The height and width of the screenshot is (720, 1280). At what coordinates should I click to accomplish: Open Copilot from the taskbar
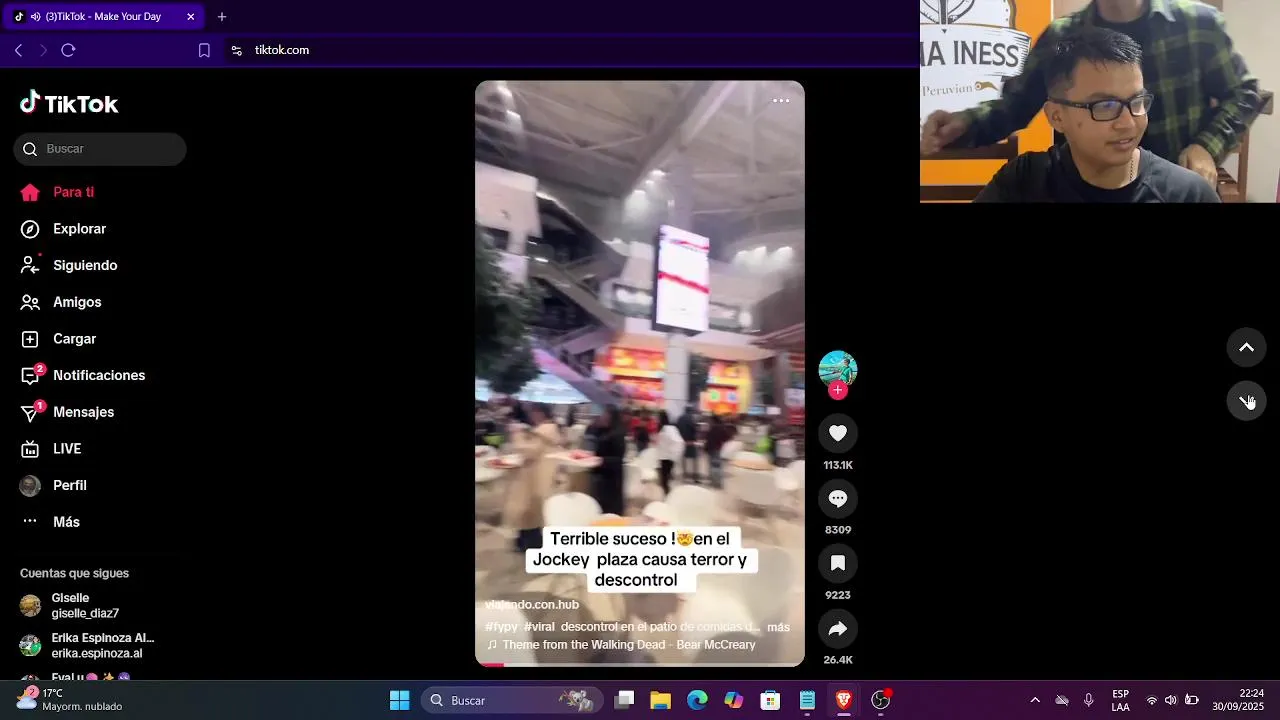(x=734, y=700)
